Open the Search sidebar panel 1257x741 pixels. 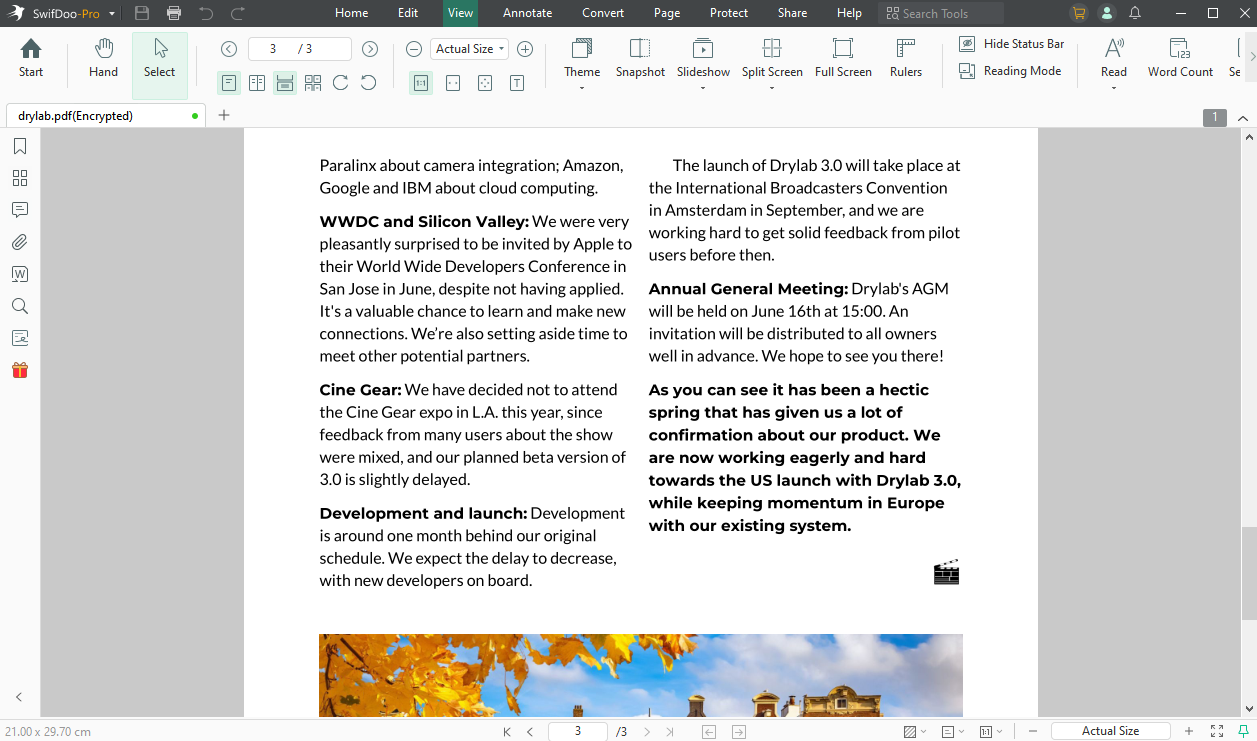(20, 306)
